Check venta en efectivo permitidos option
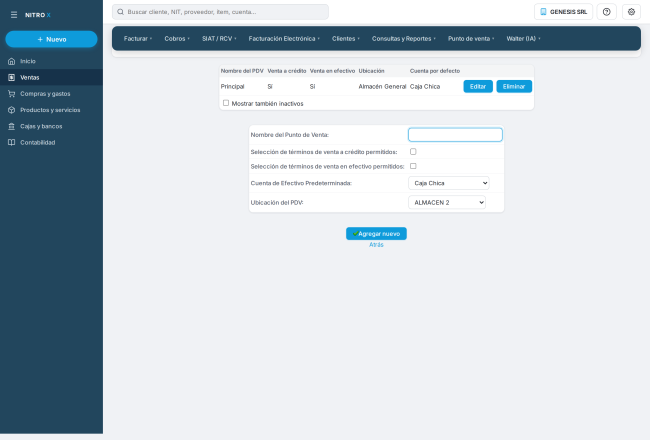 tap(413, 166)
